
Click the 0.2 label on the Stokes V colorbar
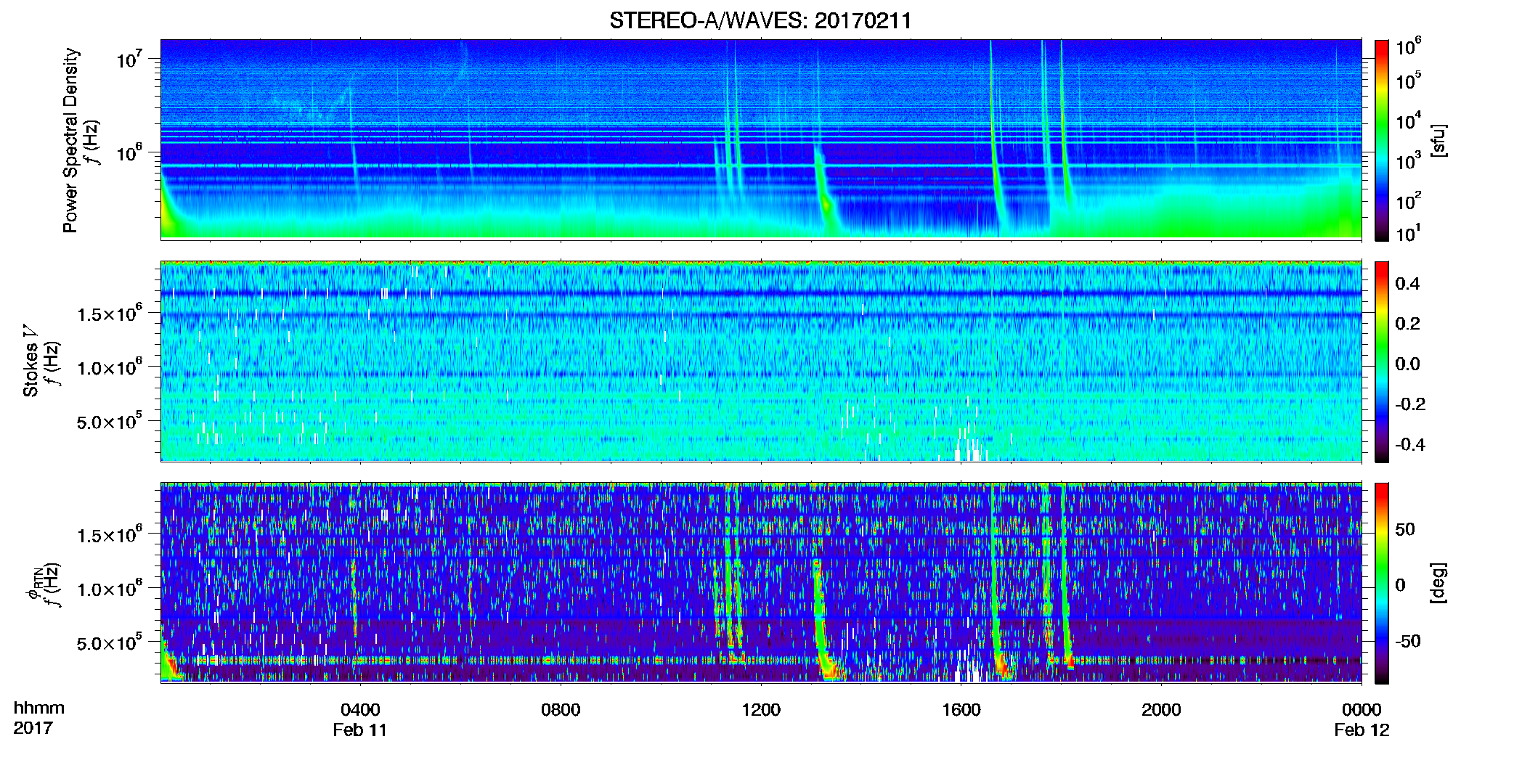1407,324
